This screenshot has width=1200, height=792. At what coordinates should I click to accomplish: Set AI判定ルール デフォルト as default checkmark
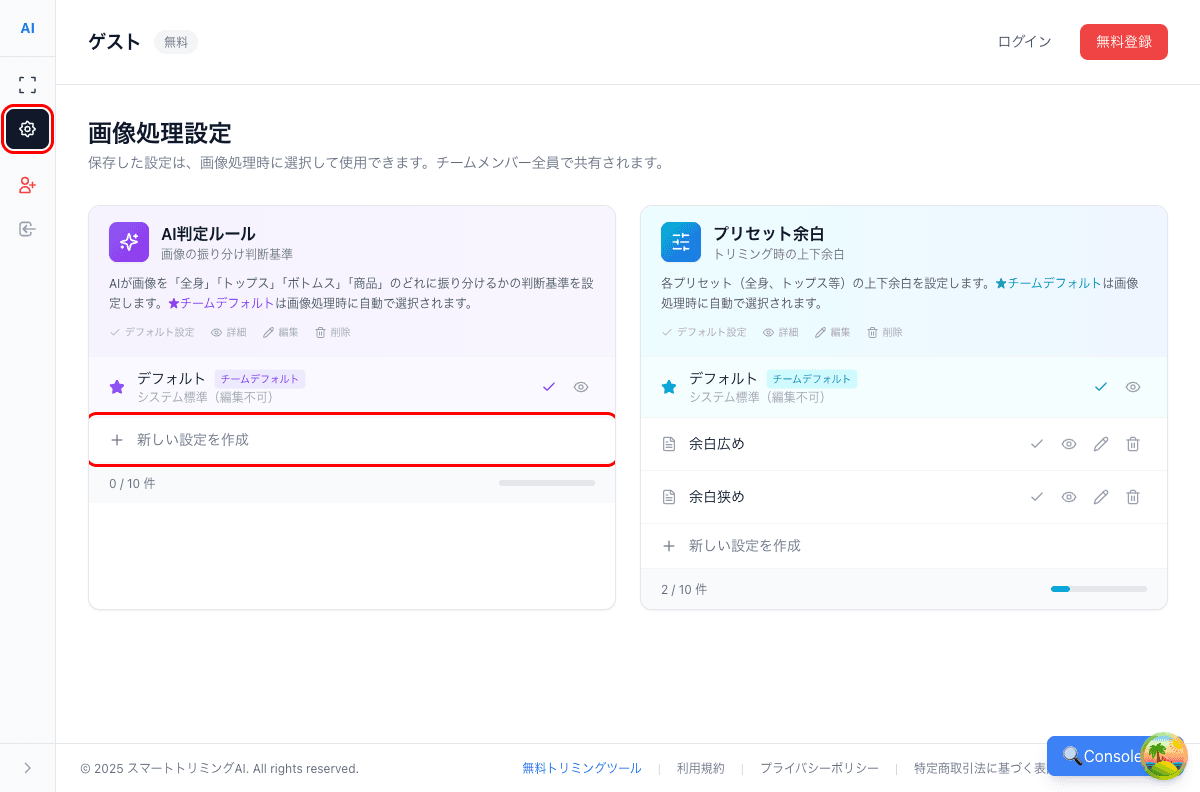[548, 387]
